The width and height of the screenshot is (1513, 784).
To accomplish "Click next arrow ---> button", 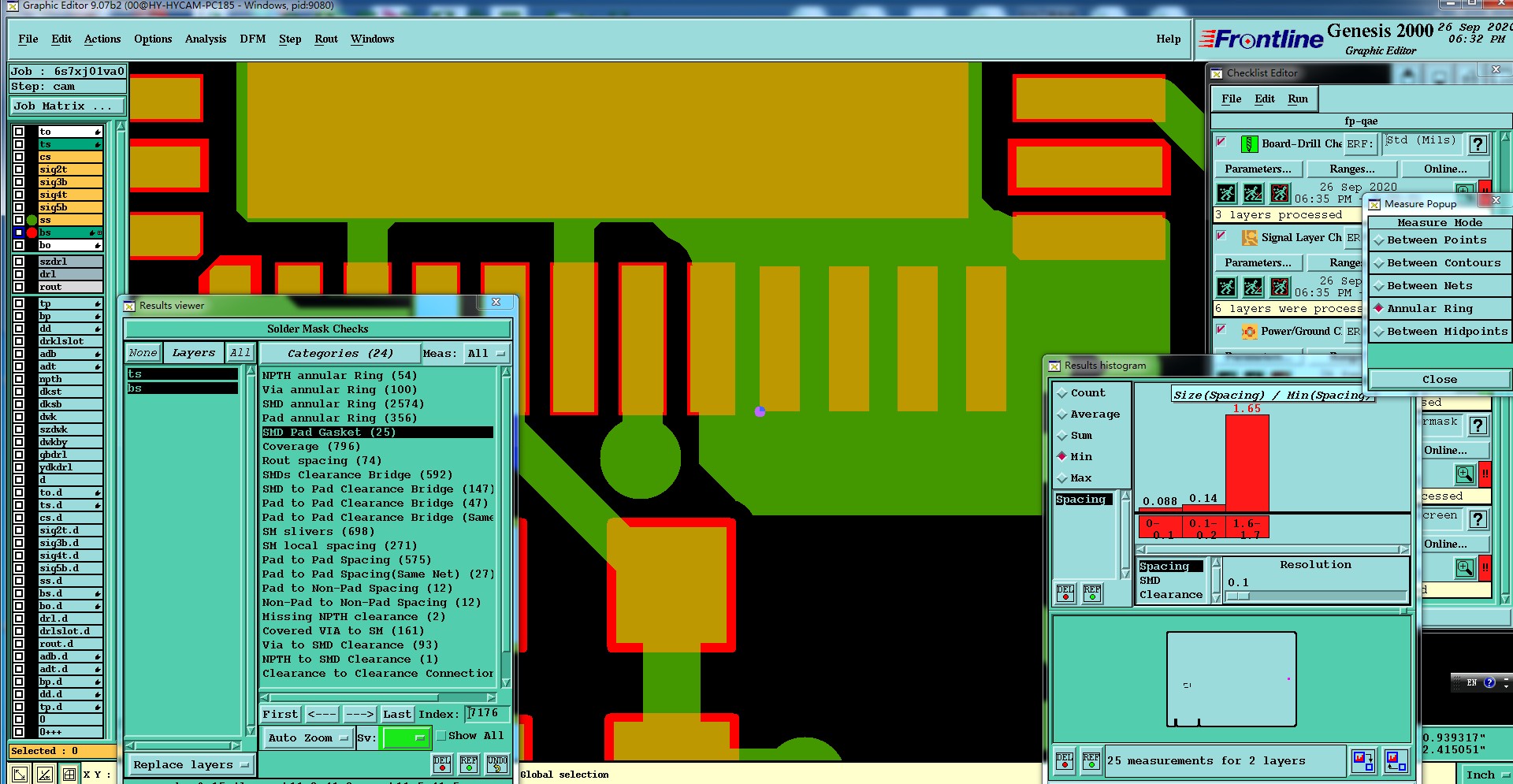I will [x=360, y=714].
